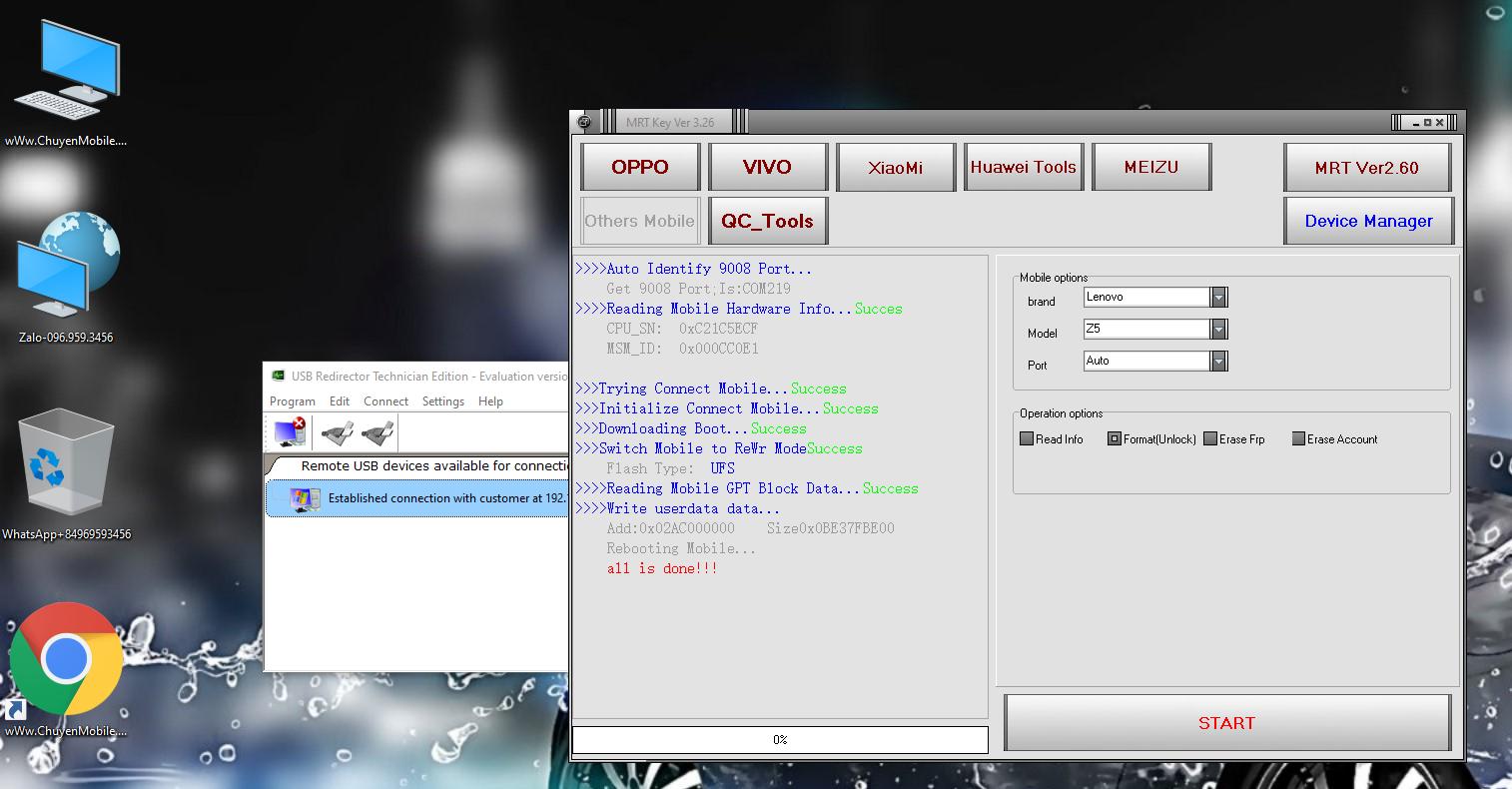This screenshot has width=1512, height=789.
Task: Maximize the MRT Key window
Action: 1428,122
